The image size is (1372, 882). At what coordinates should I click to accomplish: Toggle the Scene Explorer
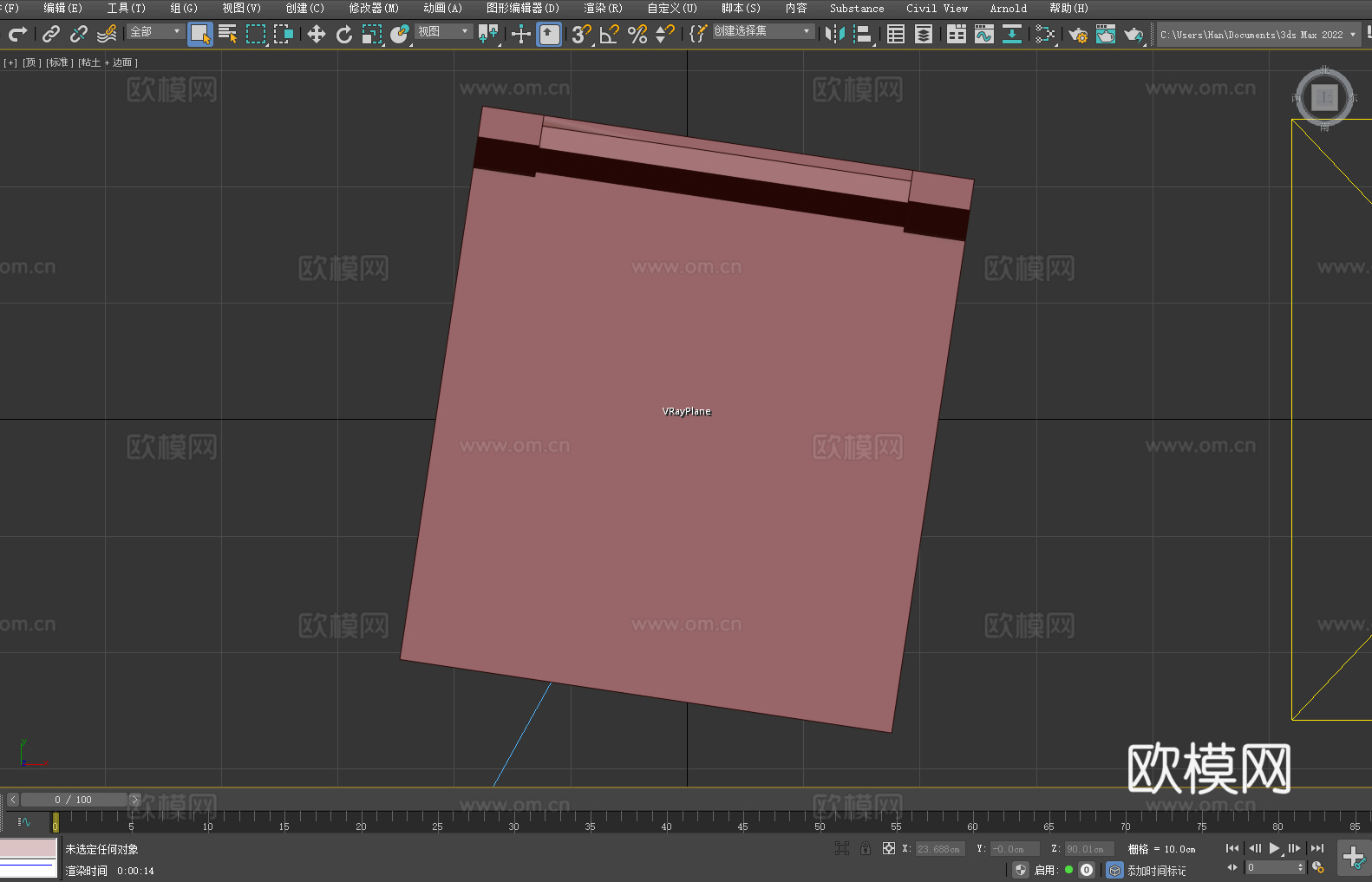[x=896, y=34]
